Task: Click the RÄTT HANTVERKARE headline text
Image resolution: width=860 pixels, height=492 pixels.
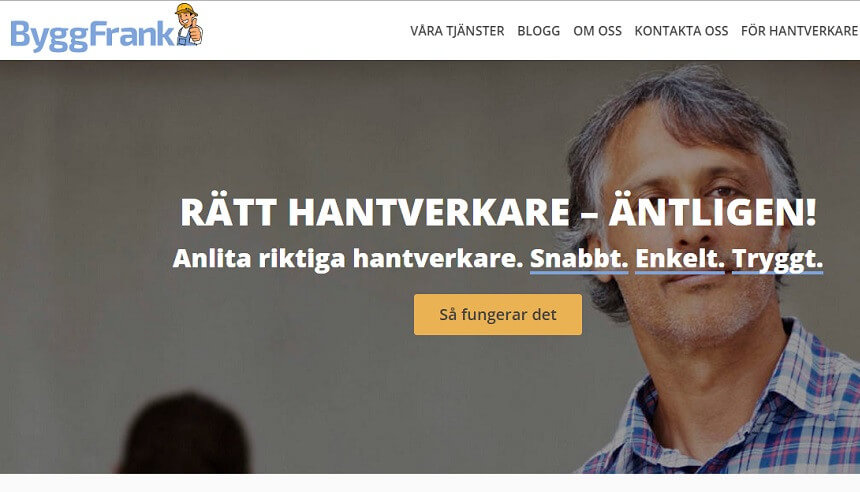Action: (375, 212)
